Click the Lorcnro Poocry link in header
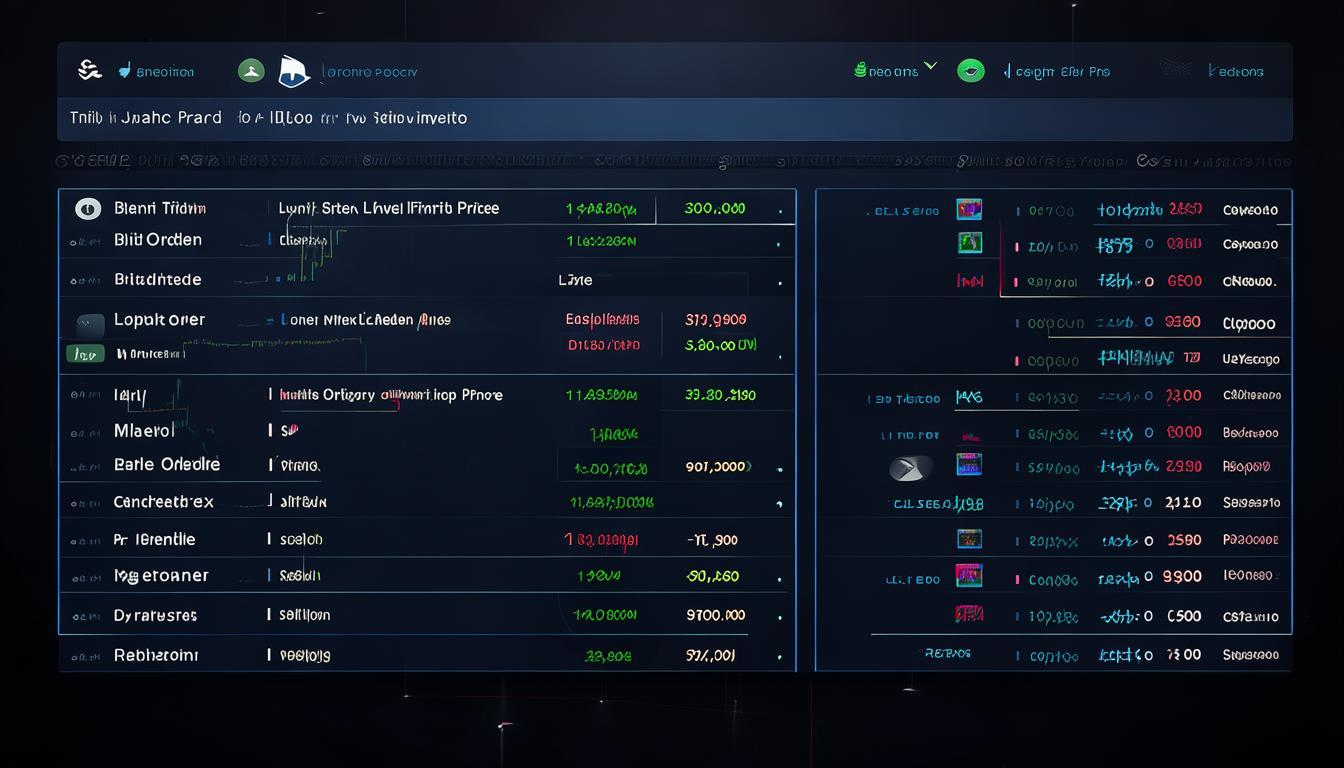Screen dimensions: 1344x768 (x=369, y=72)
